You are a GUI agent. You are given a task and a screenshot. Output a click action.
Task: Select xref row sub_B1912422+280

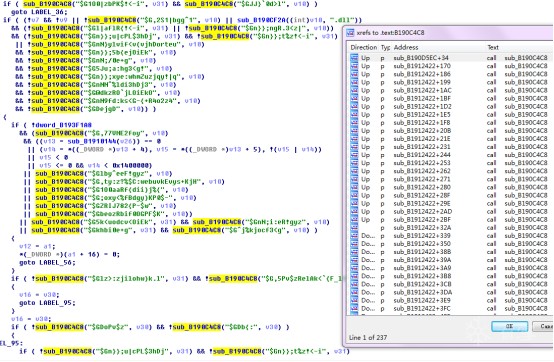click(x=452, y=187)
